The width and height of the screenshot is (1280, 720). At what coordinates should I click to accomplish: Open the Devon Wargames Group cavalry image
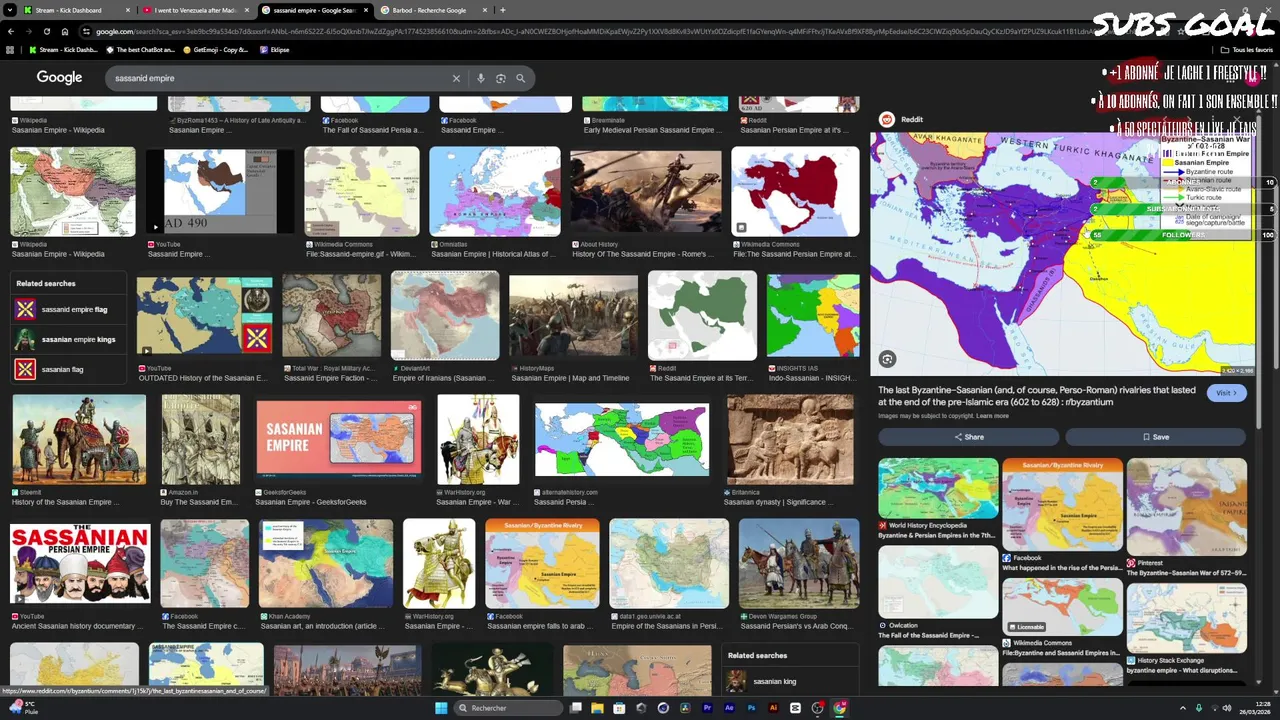(x=798, y=563)
